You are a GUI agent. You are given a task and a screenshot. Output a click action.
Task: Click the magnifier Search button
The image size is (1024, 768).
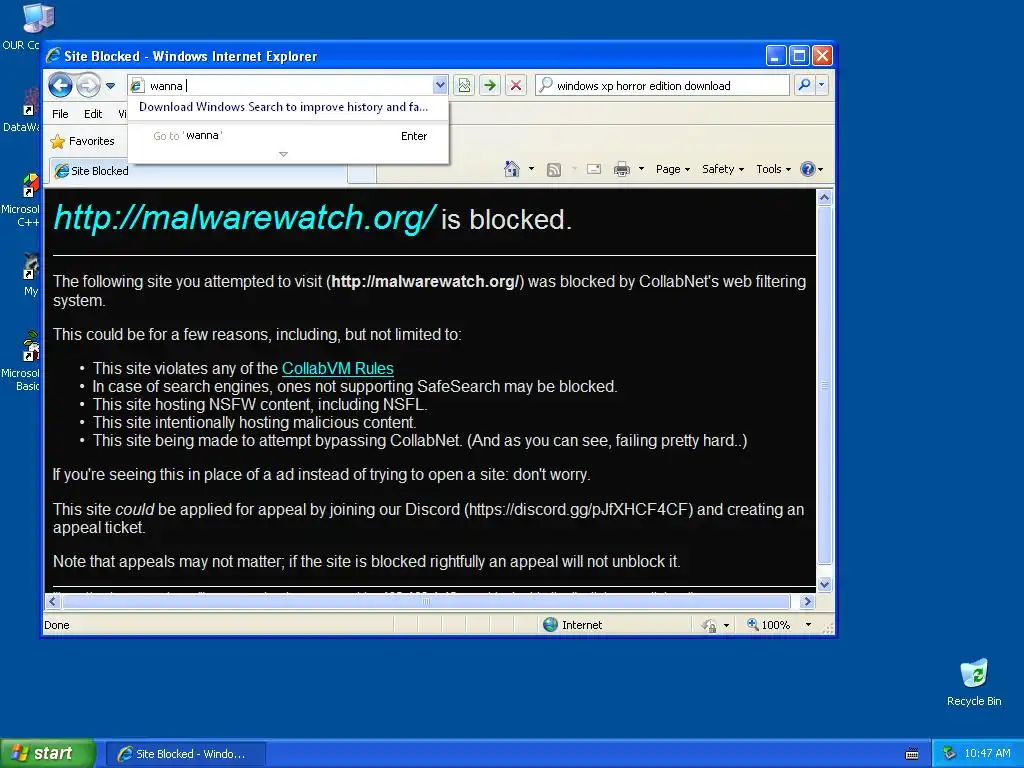(805, 85)
